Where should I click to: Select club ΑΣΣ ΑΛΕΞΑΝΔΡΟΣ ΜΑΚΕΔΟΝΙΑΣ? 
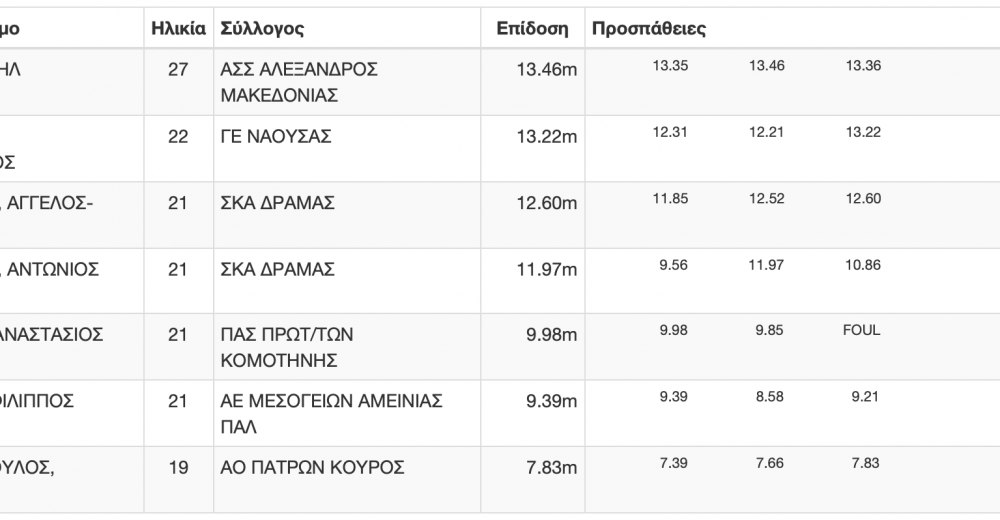[299, 82]
